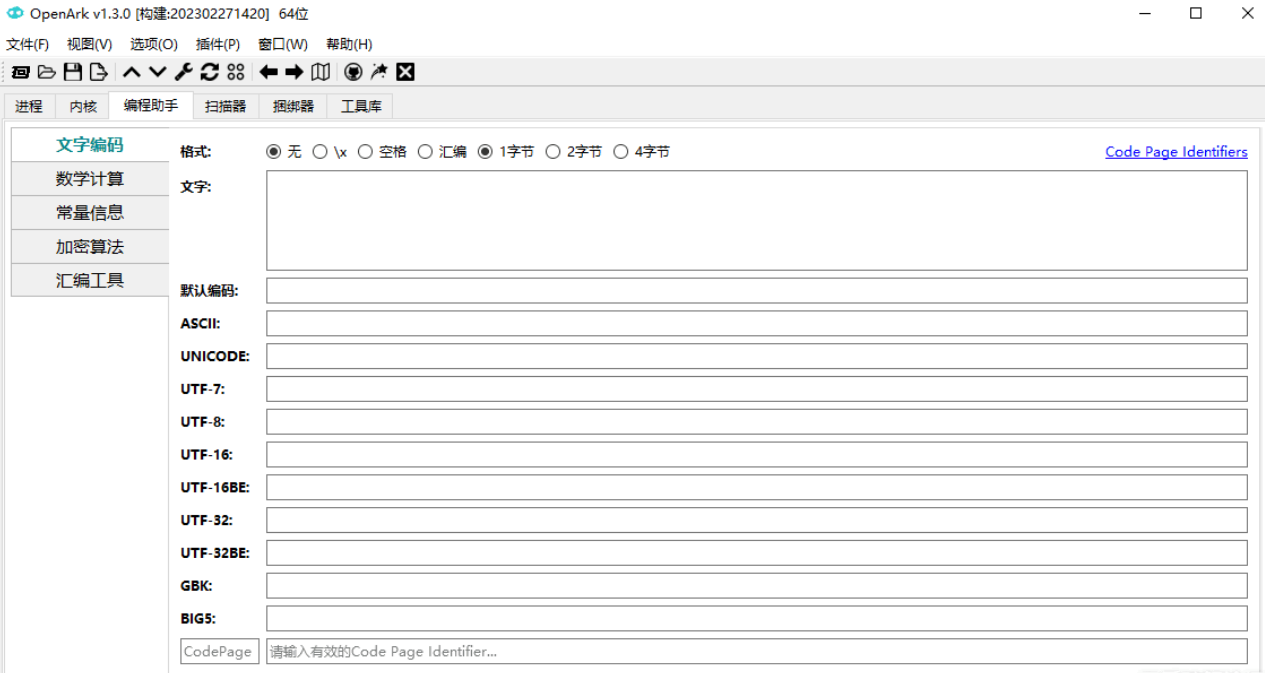1265x673 pixels.
Task: Click the refresh toolbar icon
Action: [x=209, y=71]
